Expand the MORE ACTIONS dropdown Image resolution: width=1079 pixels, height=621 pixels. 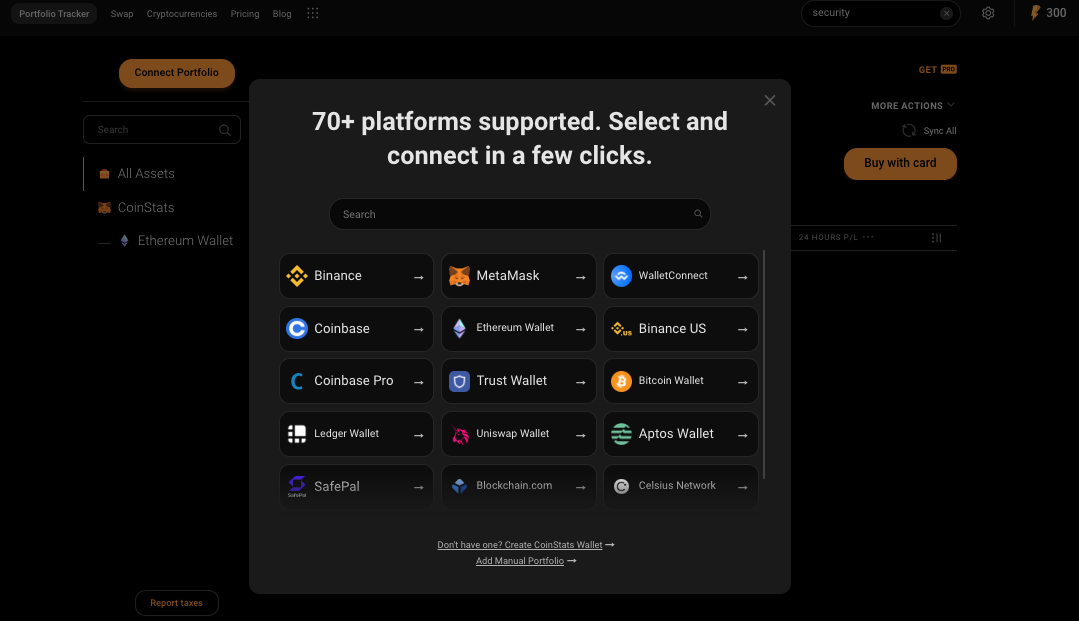(910, 105)
